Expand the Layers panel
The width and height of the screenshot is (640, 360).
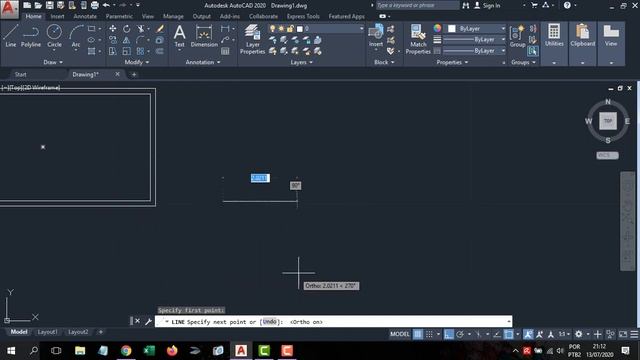301,62
